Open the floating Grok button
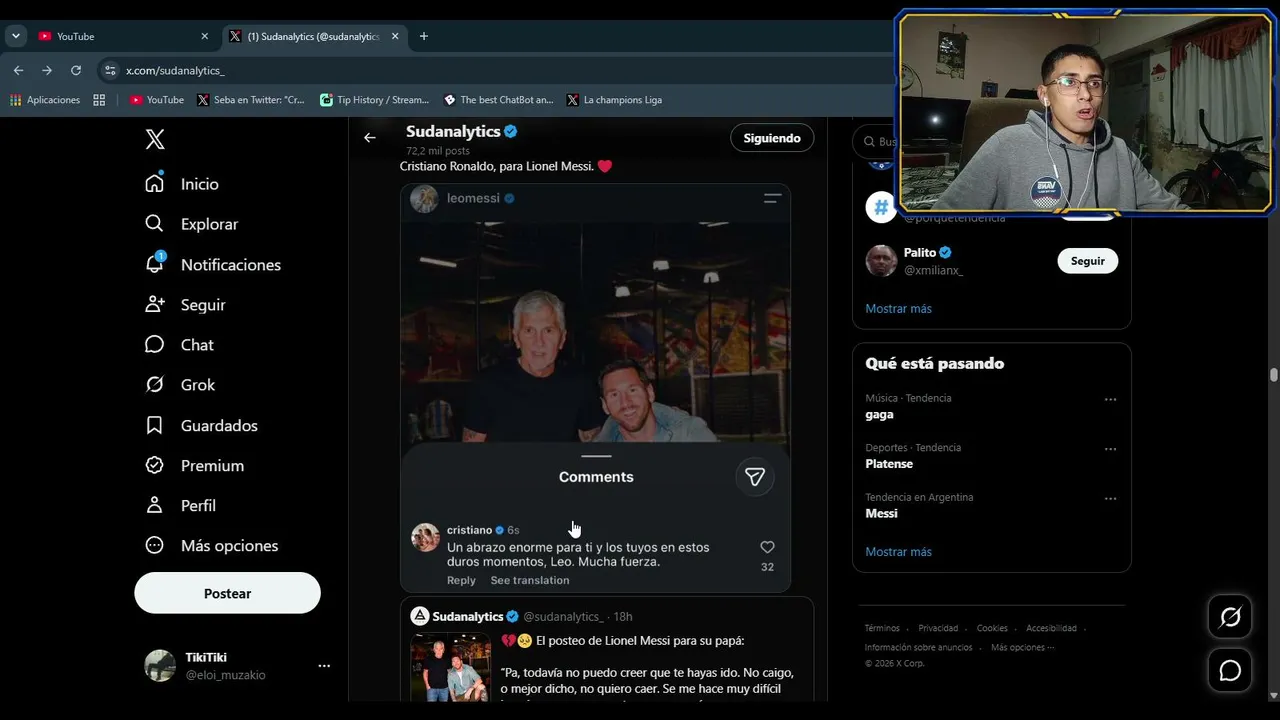This screenshot has width=1280, height=720. (x=1230, y=617)
